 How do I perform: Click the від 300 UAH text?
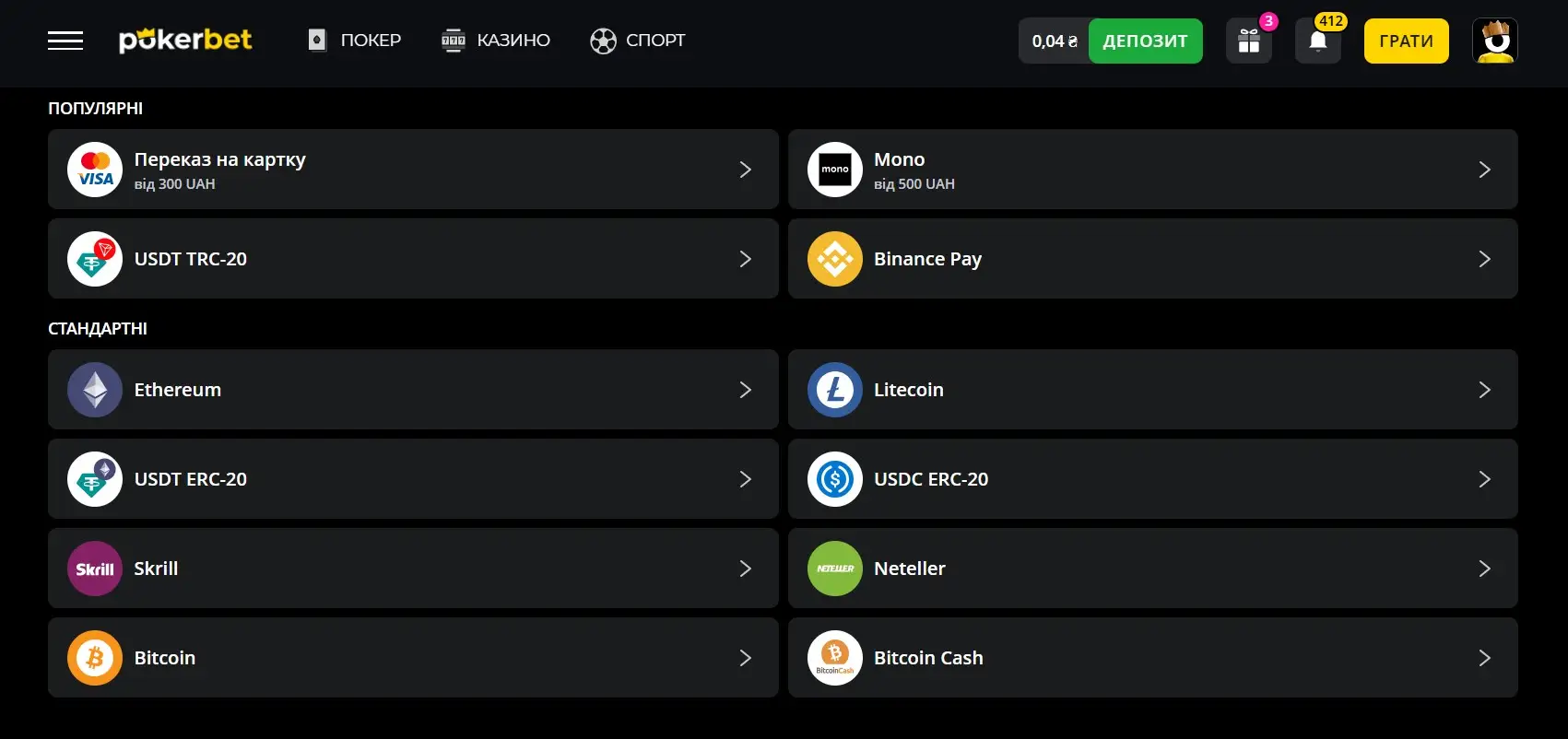[x=175, y=184]
